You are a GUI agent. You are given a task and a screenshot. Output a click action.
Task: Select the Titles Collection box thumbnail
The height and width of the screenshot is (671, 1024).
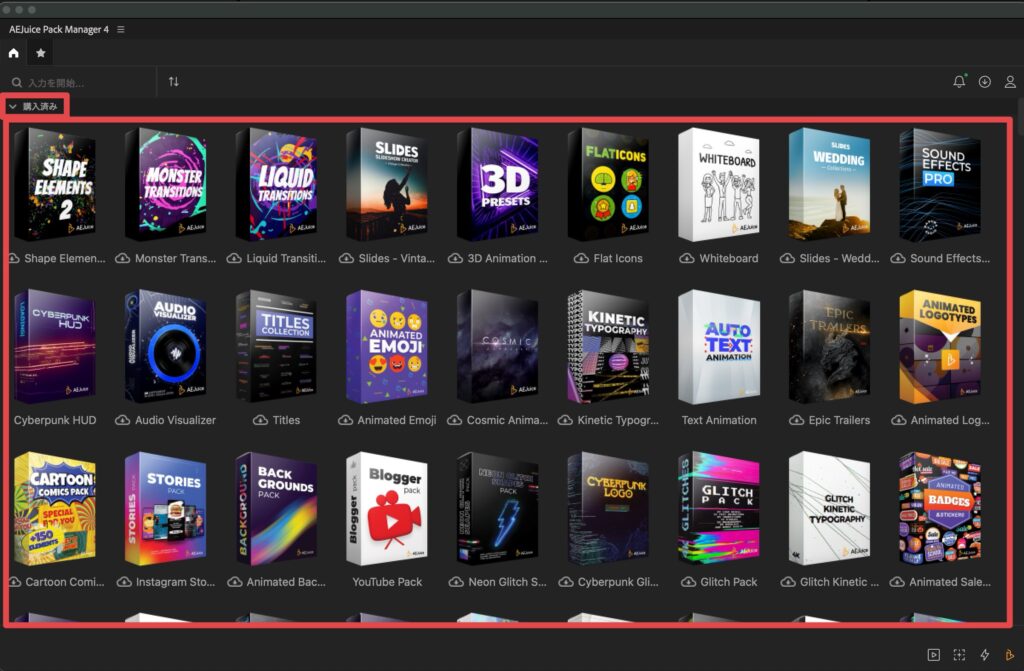[x=277, y=346]
